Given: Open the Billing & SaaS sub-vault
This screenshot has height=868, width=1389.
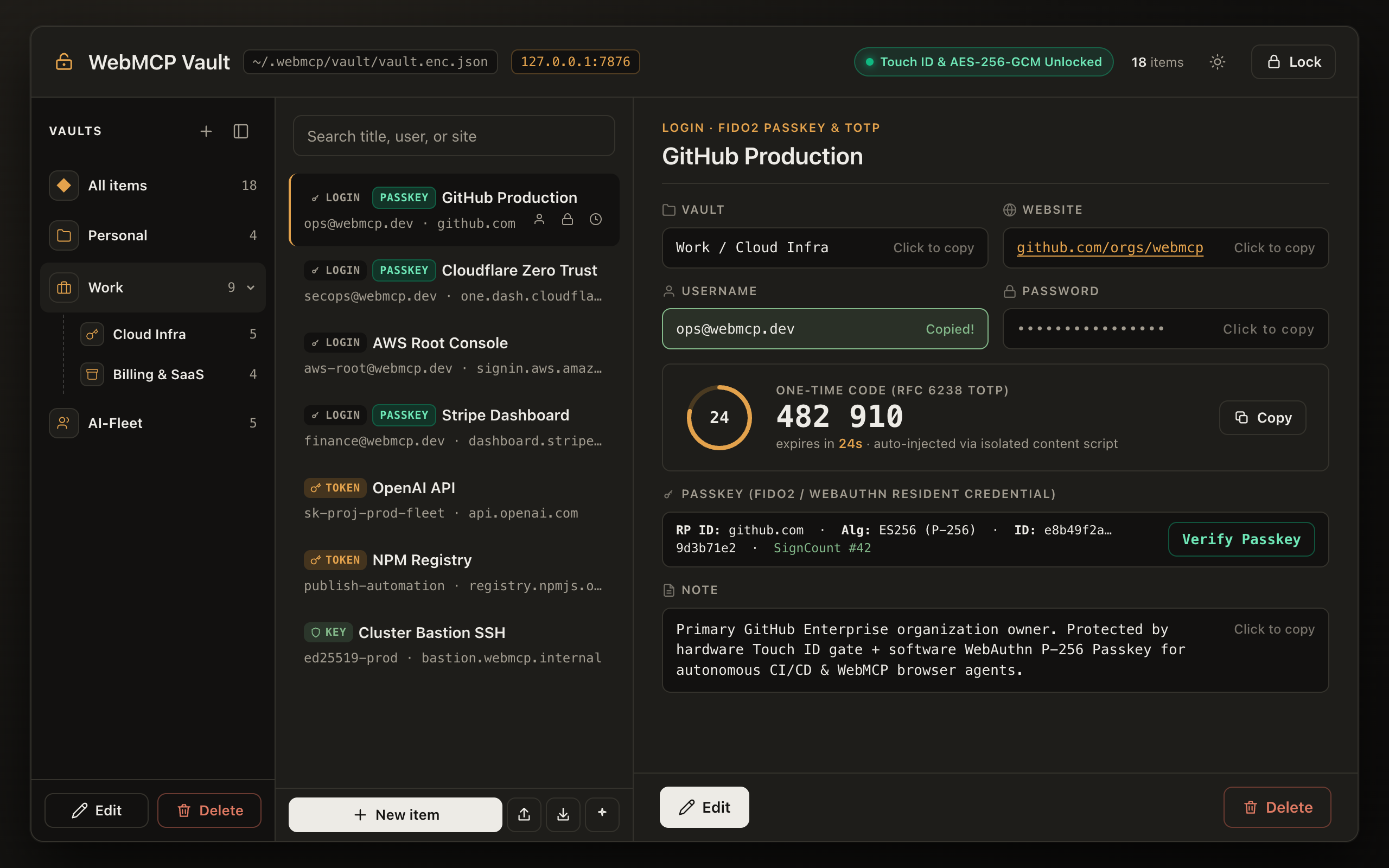Looking at the screenshot, I should coord(168,374).
